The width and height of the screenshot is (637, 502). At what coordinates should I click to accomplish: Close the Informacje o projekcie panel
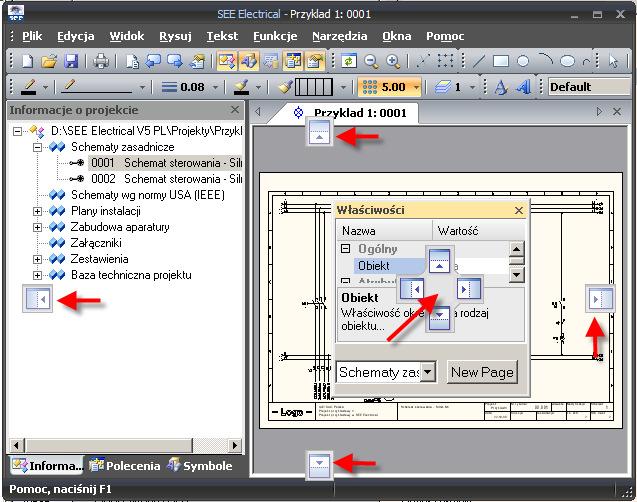pyautogui.click(x=235, y=110)
